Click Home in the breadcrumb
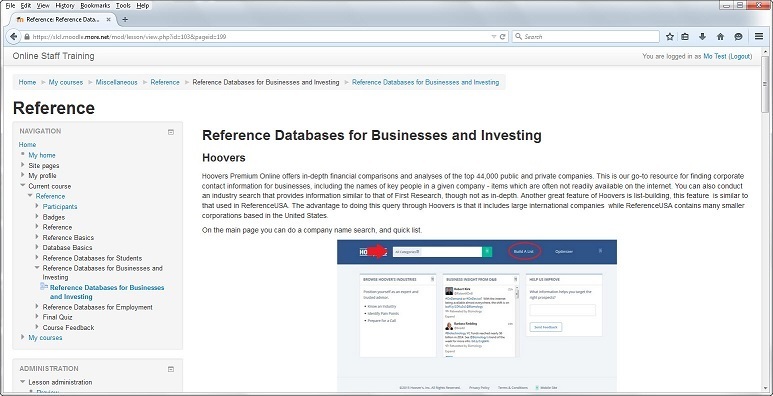The width and height of the screenshot is (773, 396). click(x=27, y=82)
